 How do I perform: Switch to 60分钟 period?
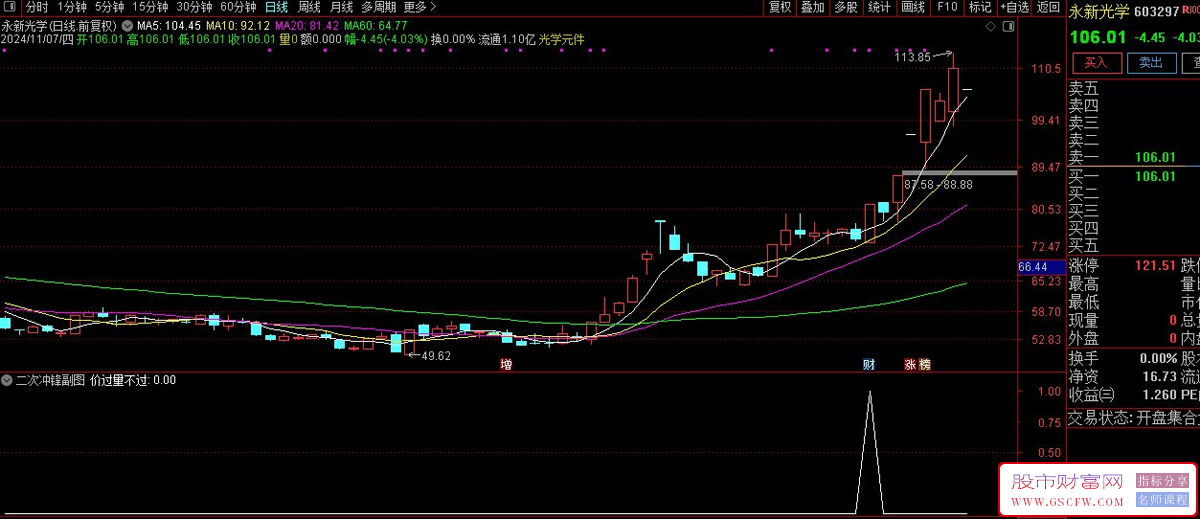click(x=238, y=7)
